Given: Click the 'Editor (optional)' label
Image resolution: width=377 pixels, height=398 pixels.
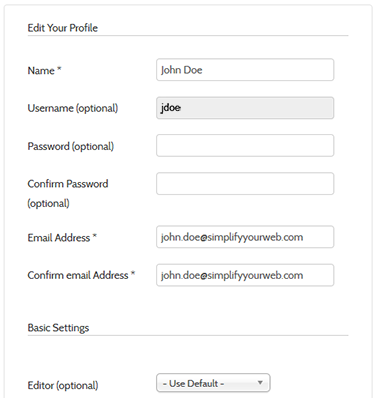Looking at the screenshot, I should tap(63, 385).
